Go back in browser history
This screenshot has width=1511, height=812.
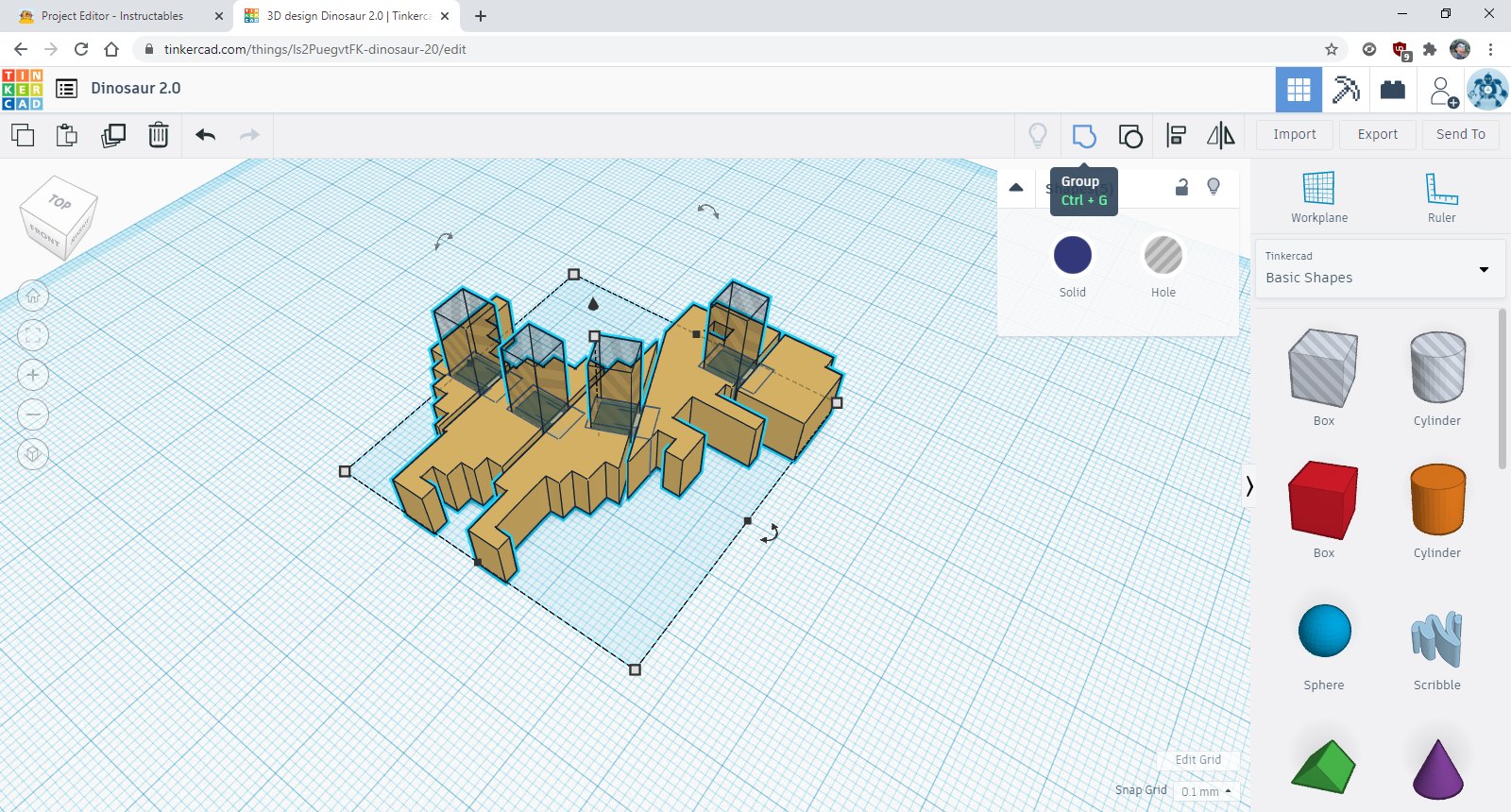(21, 49)
